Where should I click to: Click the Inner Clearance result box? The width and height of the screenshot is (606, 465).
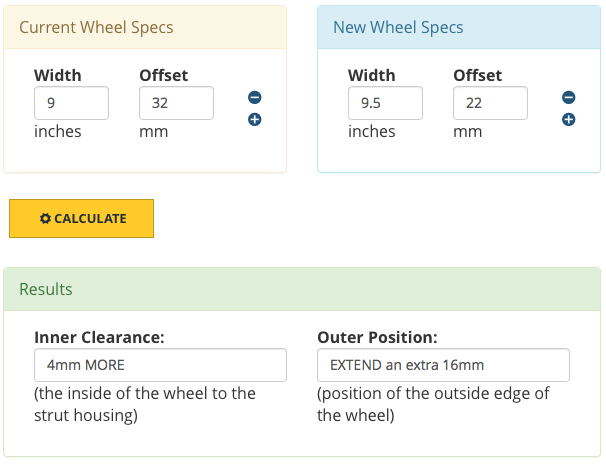click(x=160, y=365)
